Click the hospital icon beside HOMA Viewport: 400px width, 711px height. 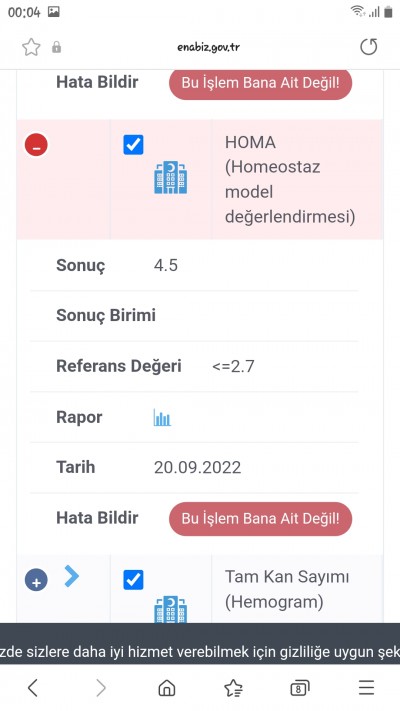point(171,177)
